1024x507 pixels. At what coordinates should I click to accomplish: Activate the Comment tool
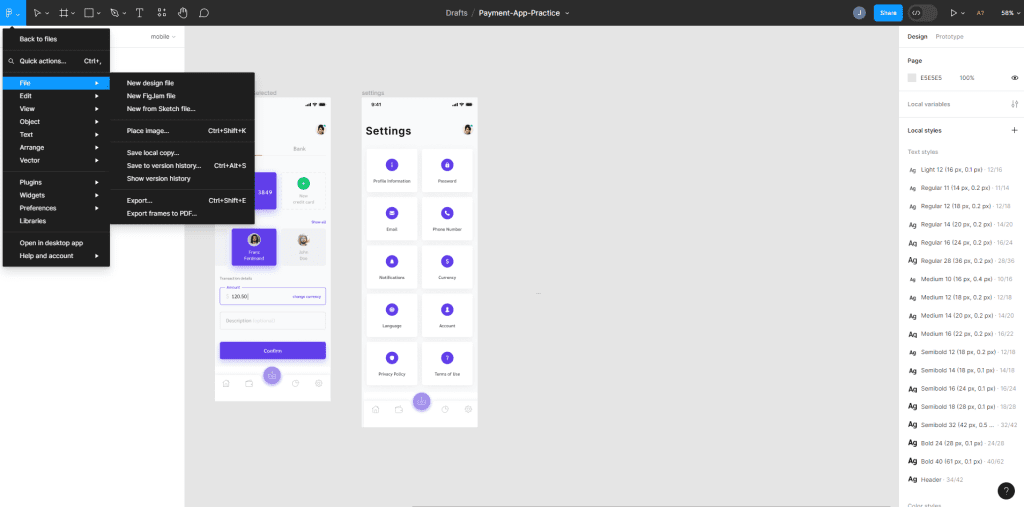[204, 13]
